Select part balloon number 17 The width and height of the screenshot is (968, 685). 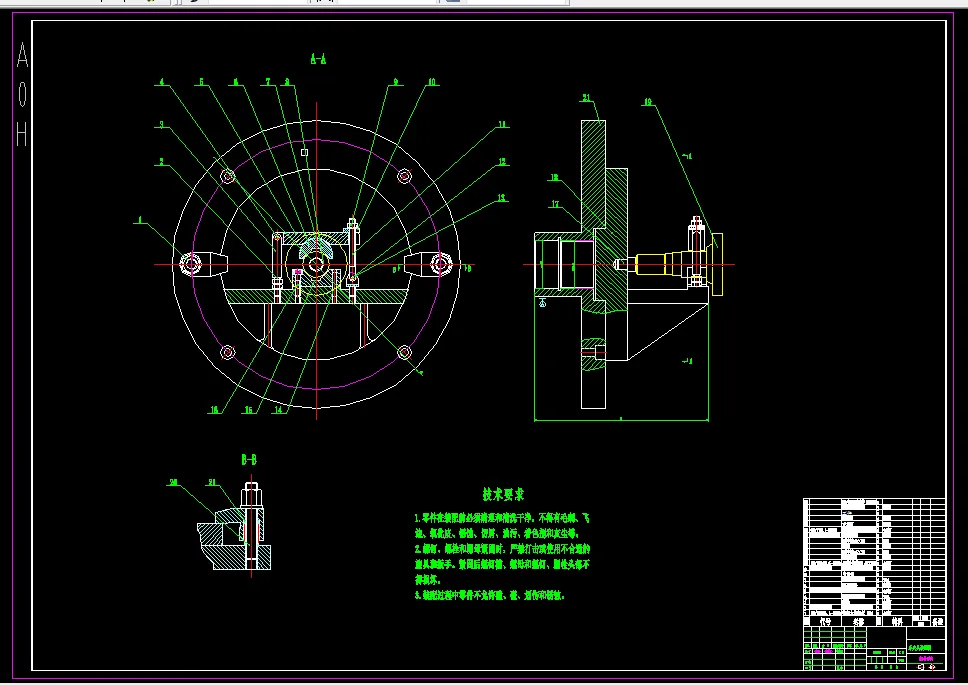pos(556,204)
